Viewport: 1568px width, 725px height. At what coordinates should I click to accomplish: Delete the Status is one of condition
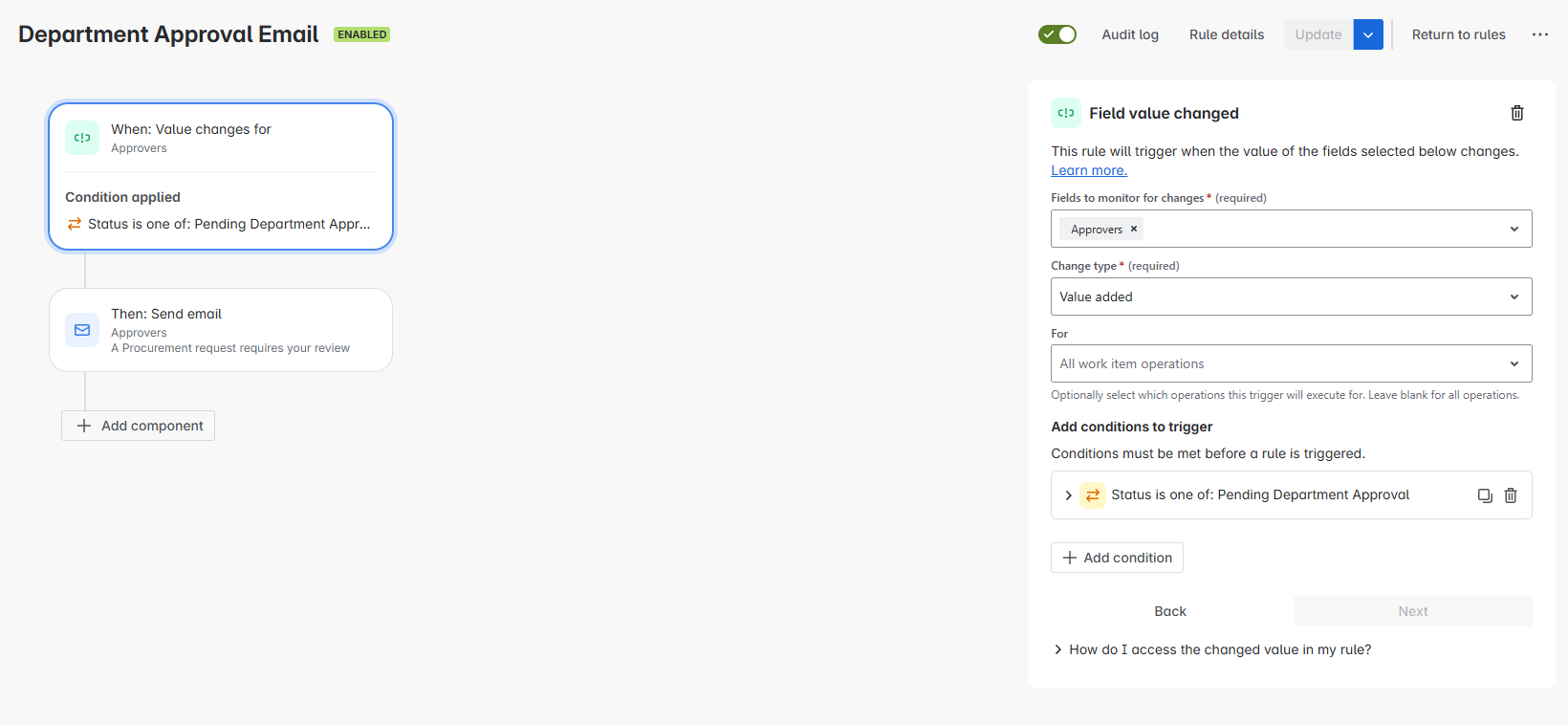1511,494
